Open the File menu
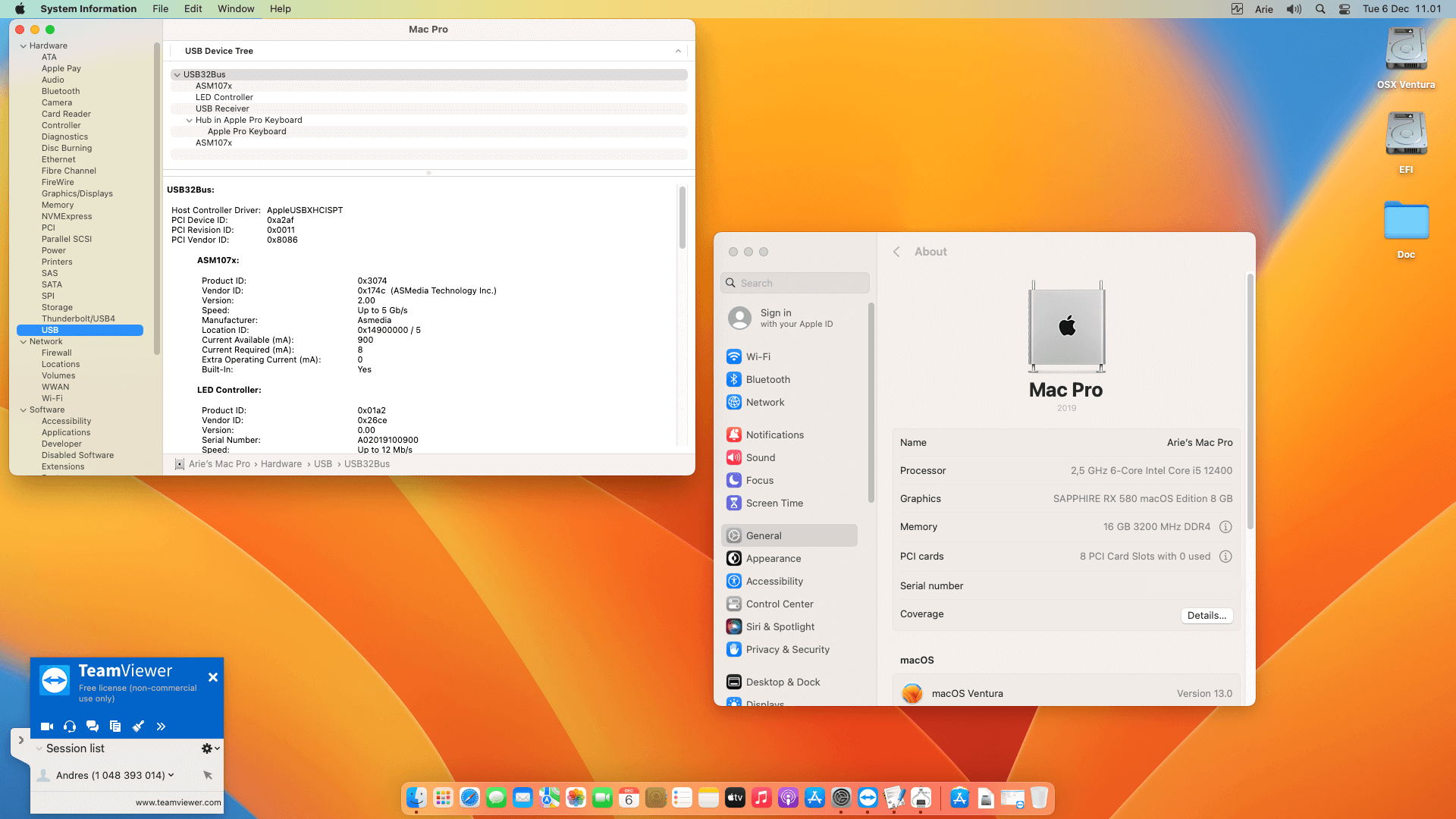This screenshot has width=1456, height=819. point(160,8)
